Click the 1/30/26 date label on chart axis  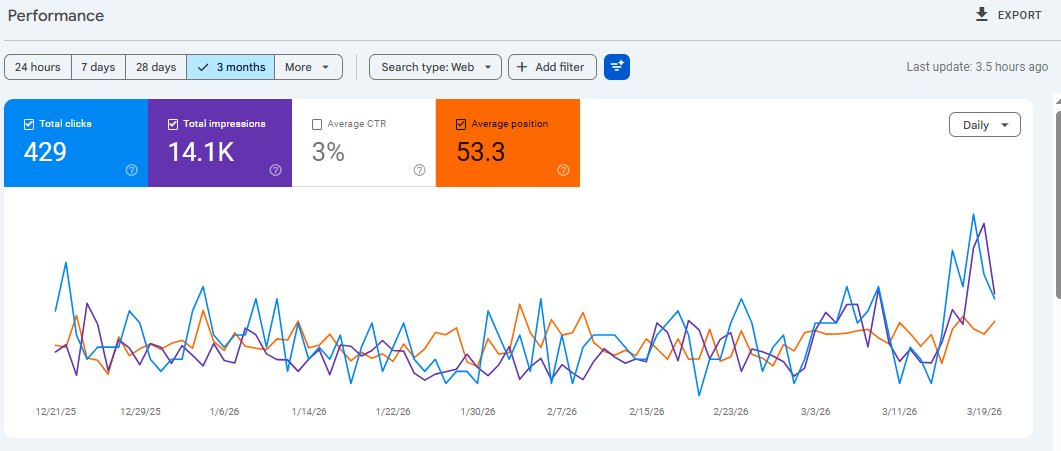478,412
